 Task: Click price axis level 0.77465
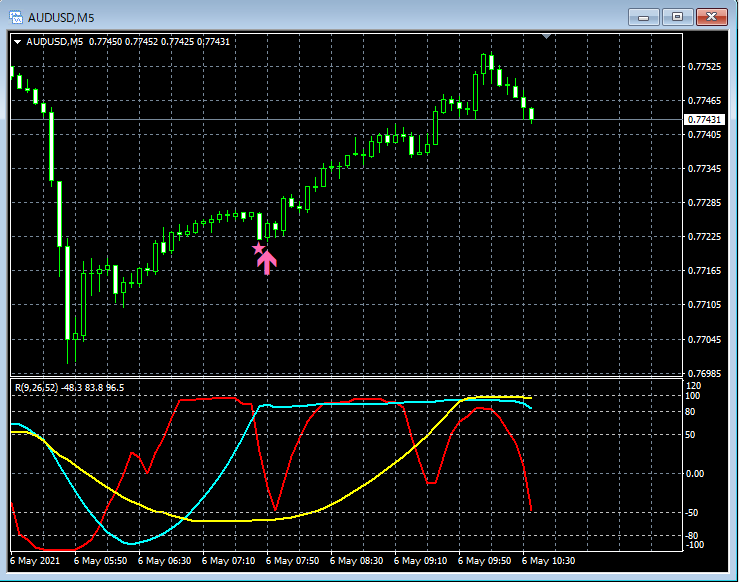(x=704, y=101)
